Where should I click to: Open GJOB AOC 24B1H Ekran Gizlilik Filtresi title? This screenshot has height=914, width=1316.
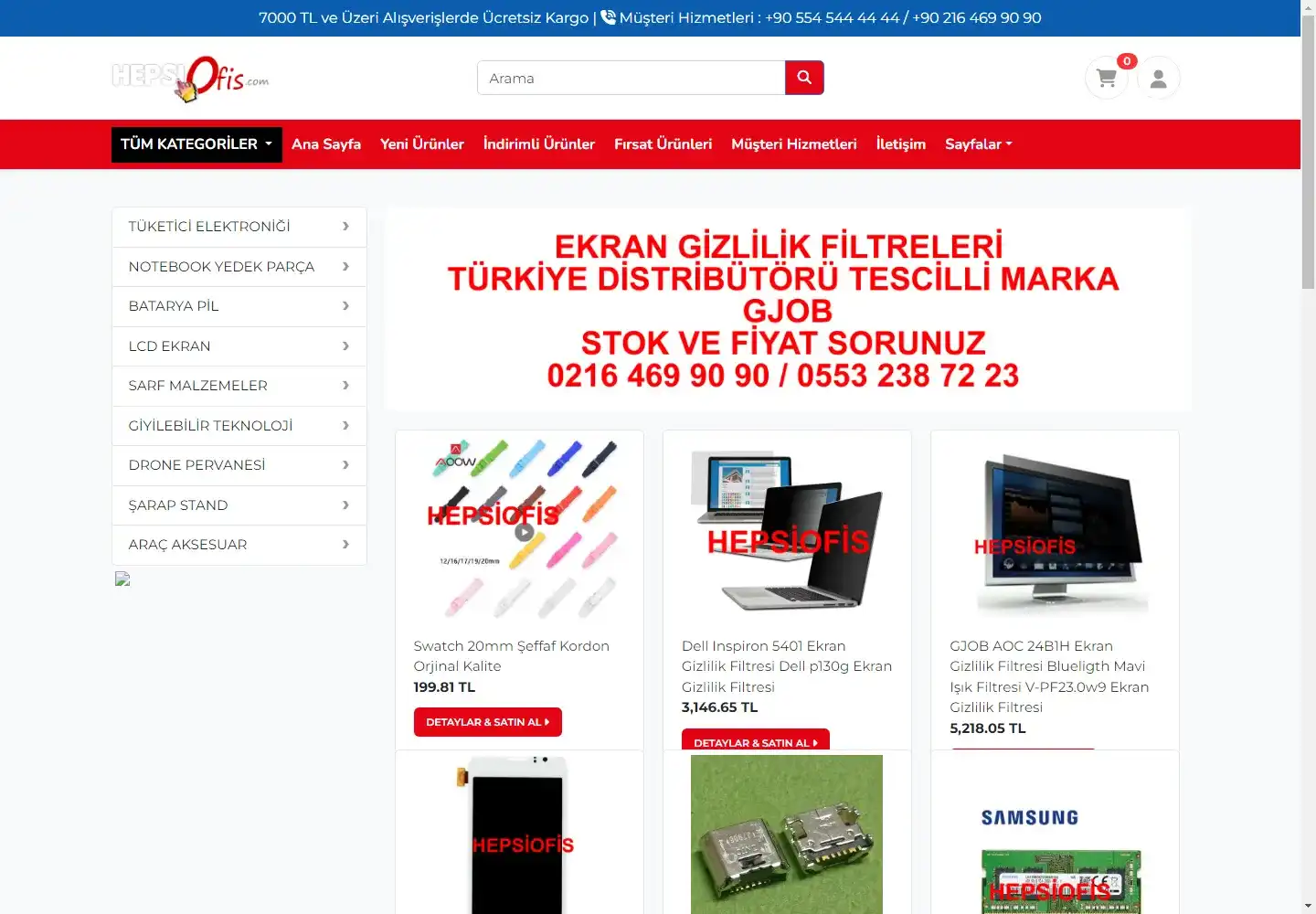point(1049,676)
